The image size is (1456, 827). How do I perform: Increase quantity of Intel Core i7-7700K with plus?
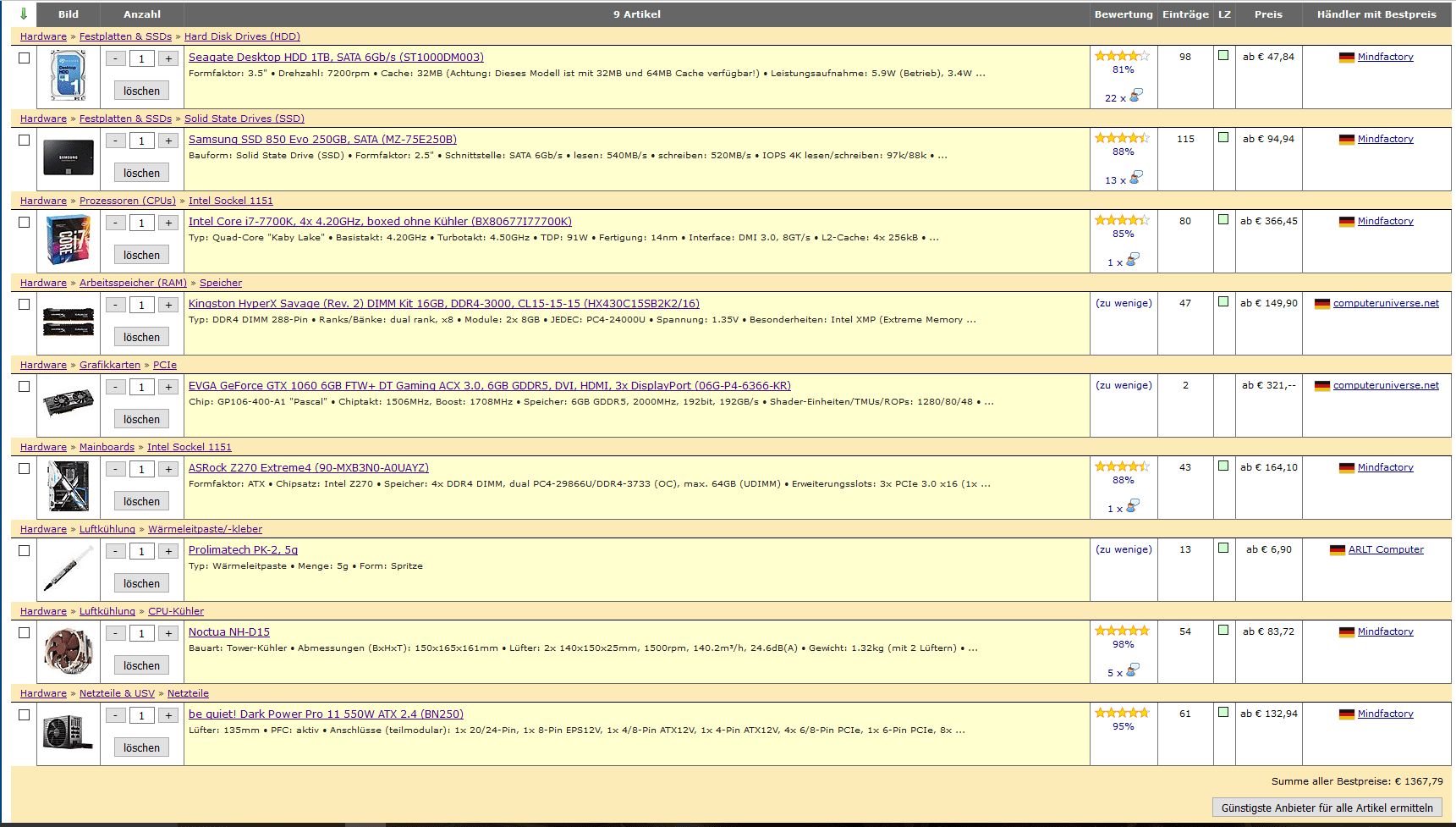[169, 223]
